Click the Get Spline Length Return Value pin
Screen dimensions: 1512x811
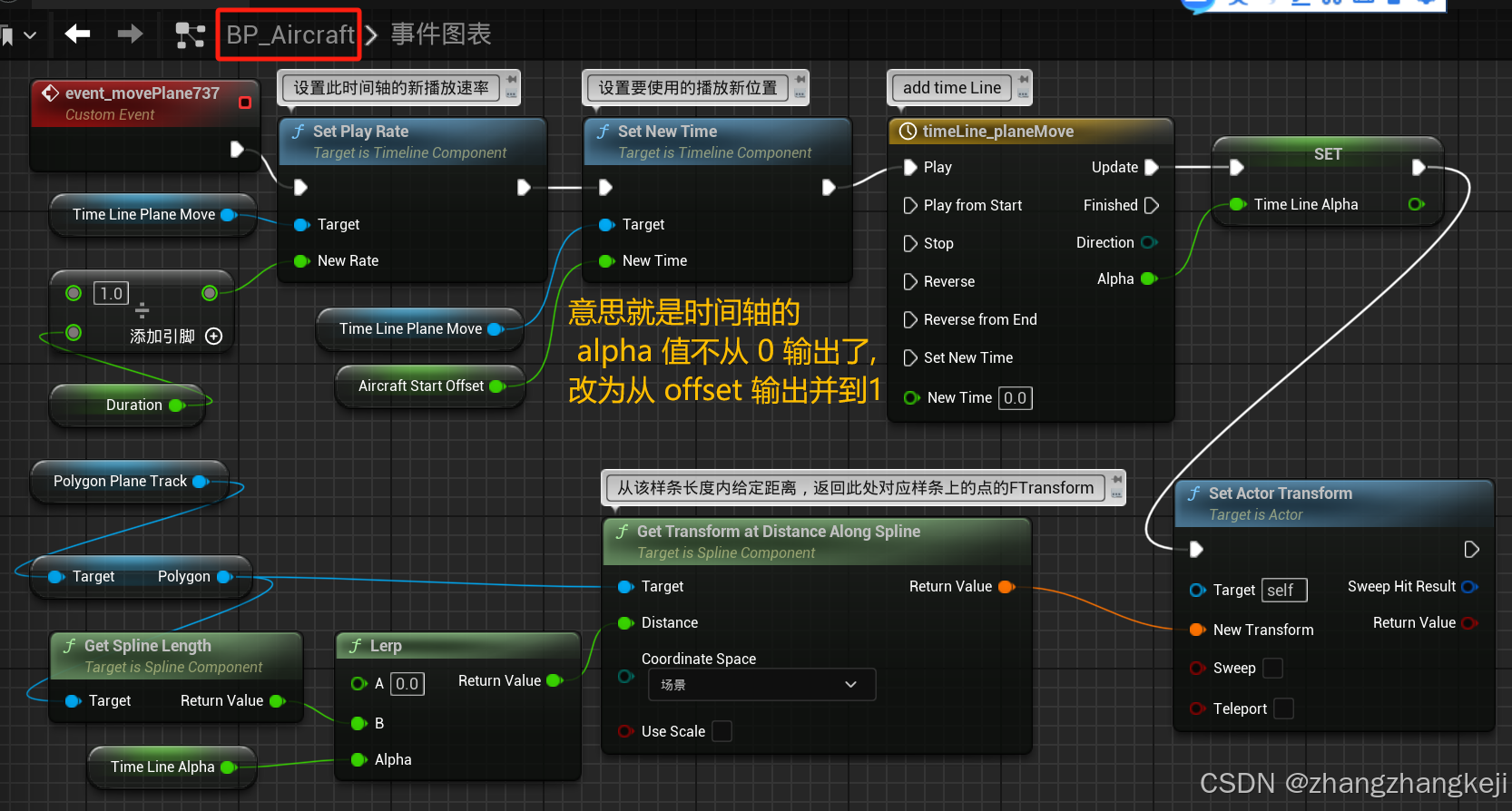(x=278, y=700)
